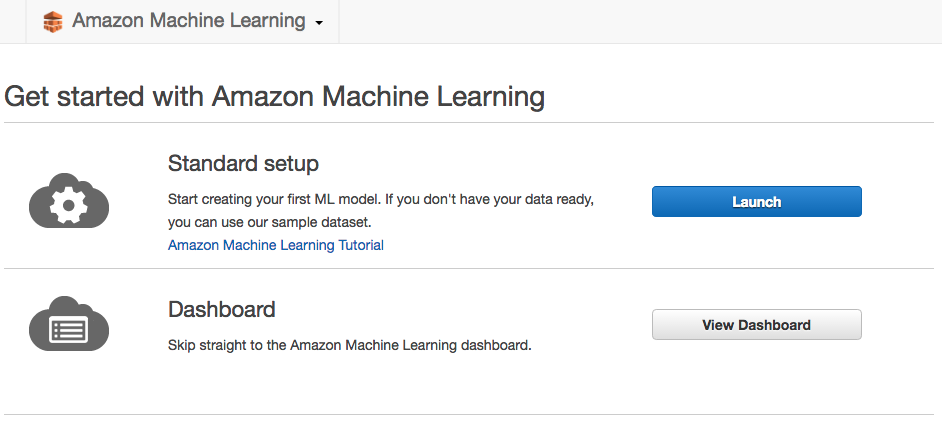Click the Dashboard section heading
The image size is (942, 423).
pyautogui.click(x=222, y=309)
